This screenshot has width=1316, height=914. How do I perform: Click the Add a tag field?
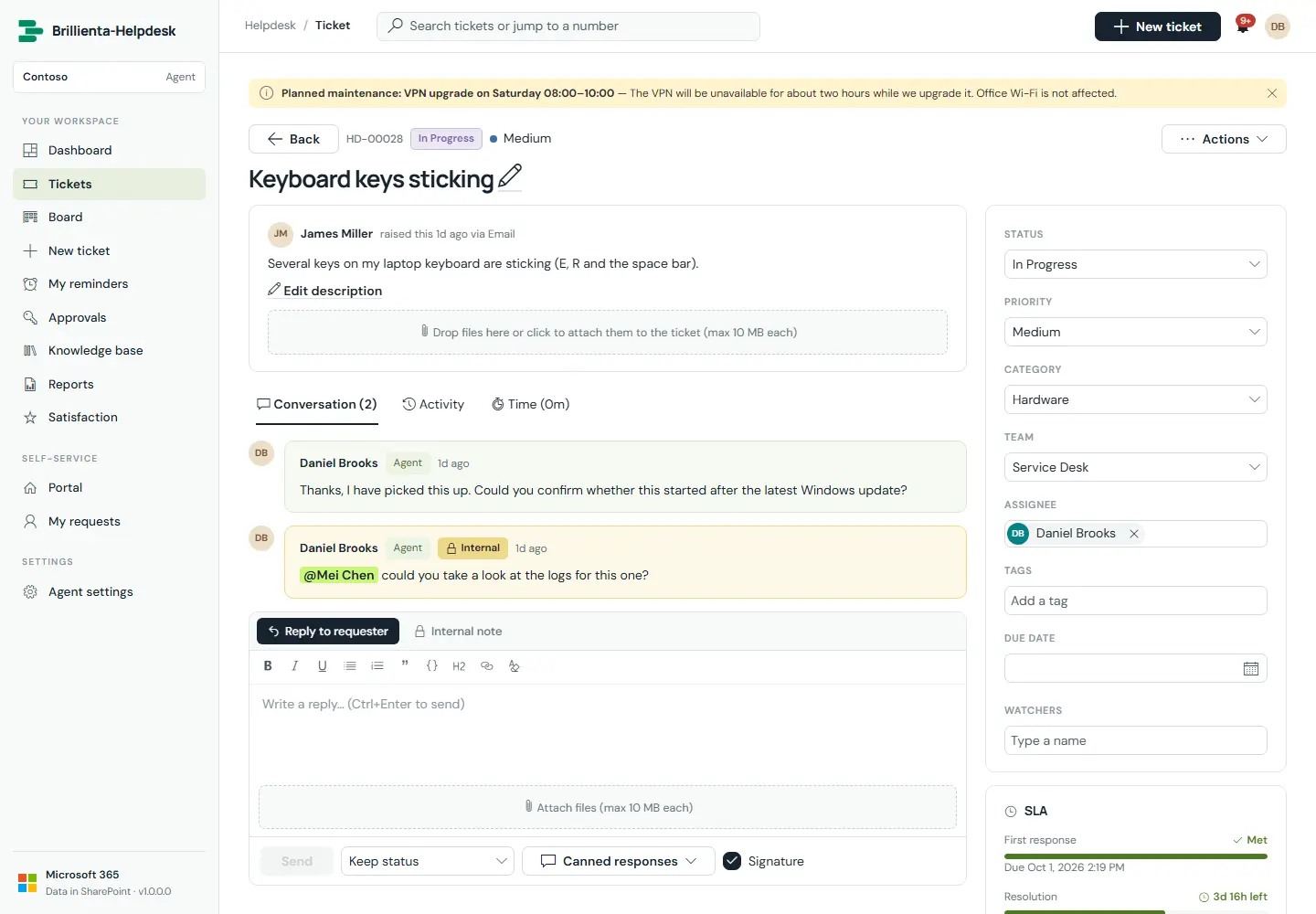point(1136,600)
